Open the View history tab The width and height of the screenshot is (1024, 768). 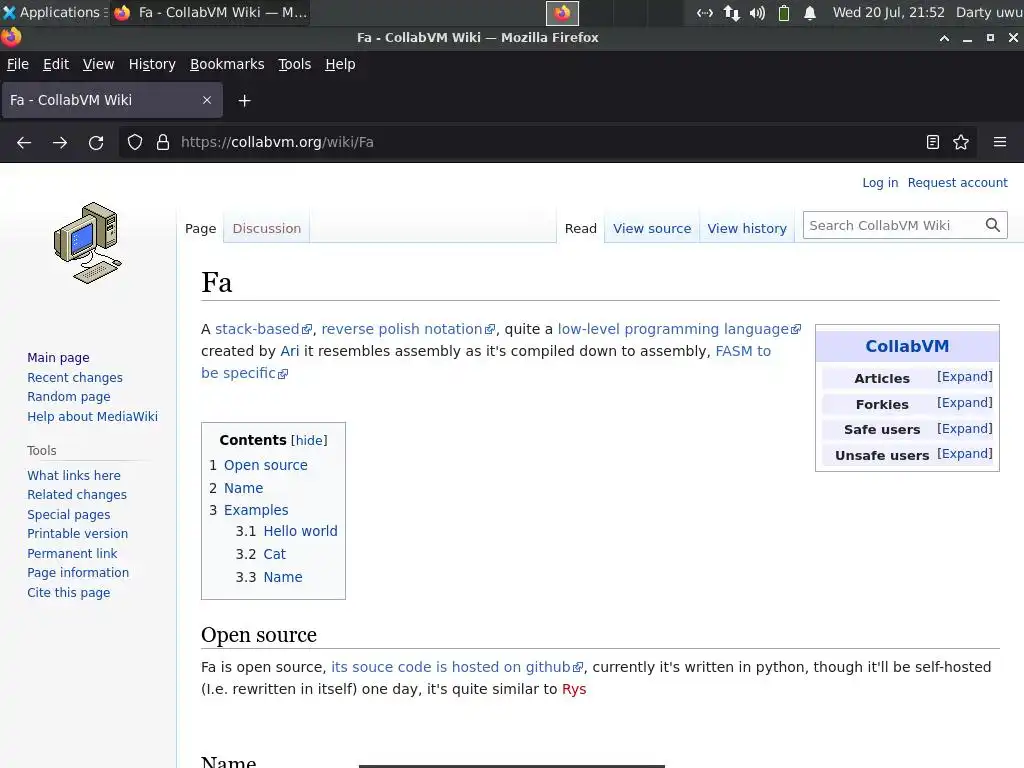click(747, 229)
